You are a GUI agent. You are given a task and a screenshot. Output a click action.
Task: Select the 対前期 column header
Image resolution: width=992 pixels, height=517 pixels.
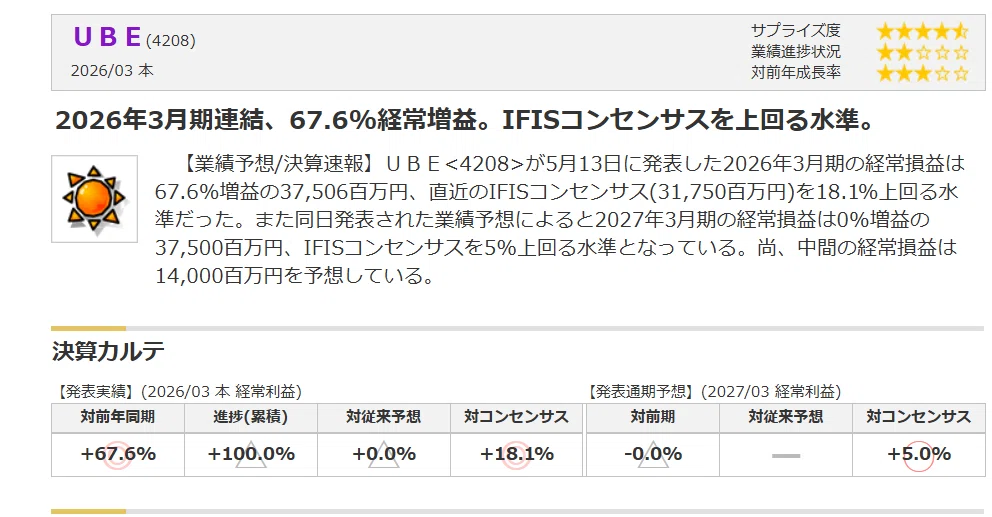(653, 417)
